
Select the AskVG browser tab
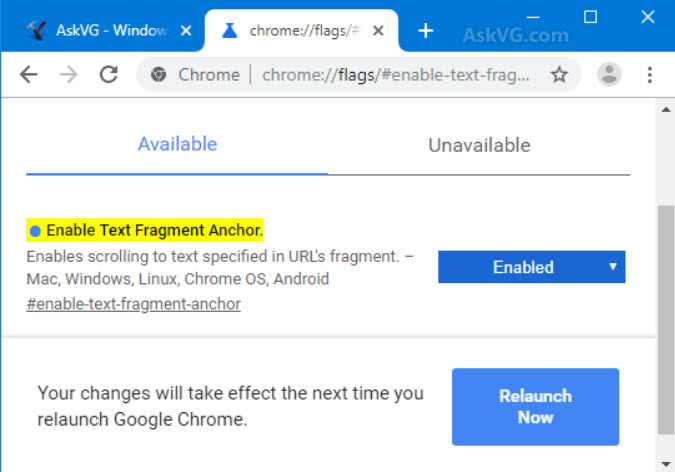point(100,31)
